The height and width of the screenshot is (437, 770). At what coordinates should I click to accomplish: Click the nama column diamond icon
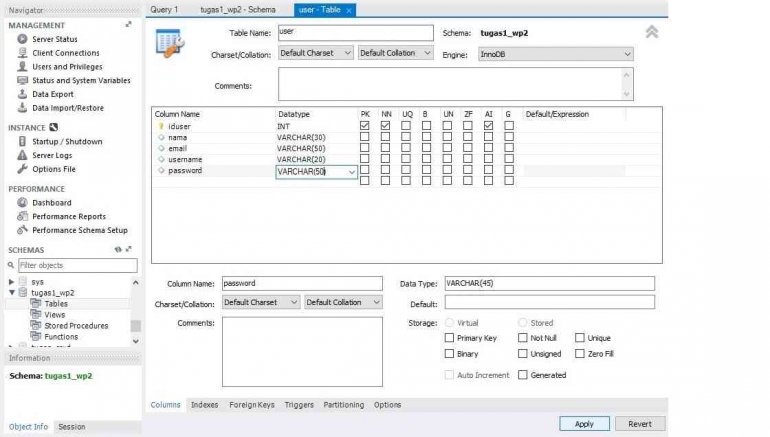click(161, 137)
